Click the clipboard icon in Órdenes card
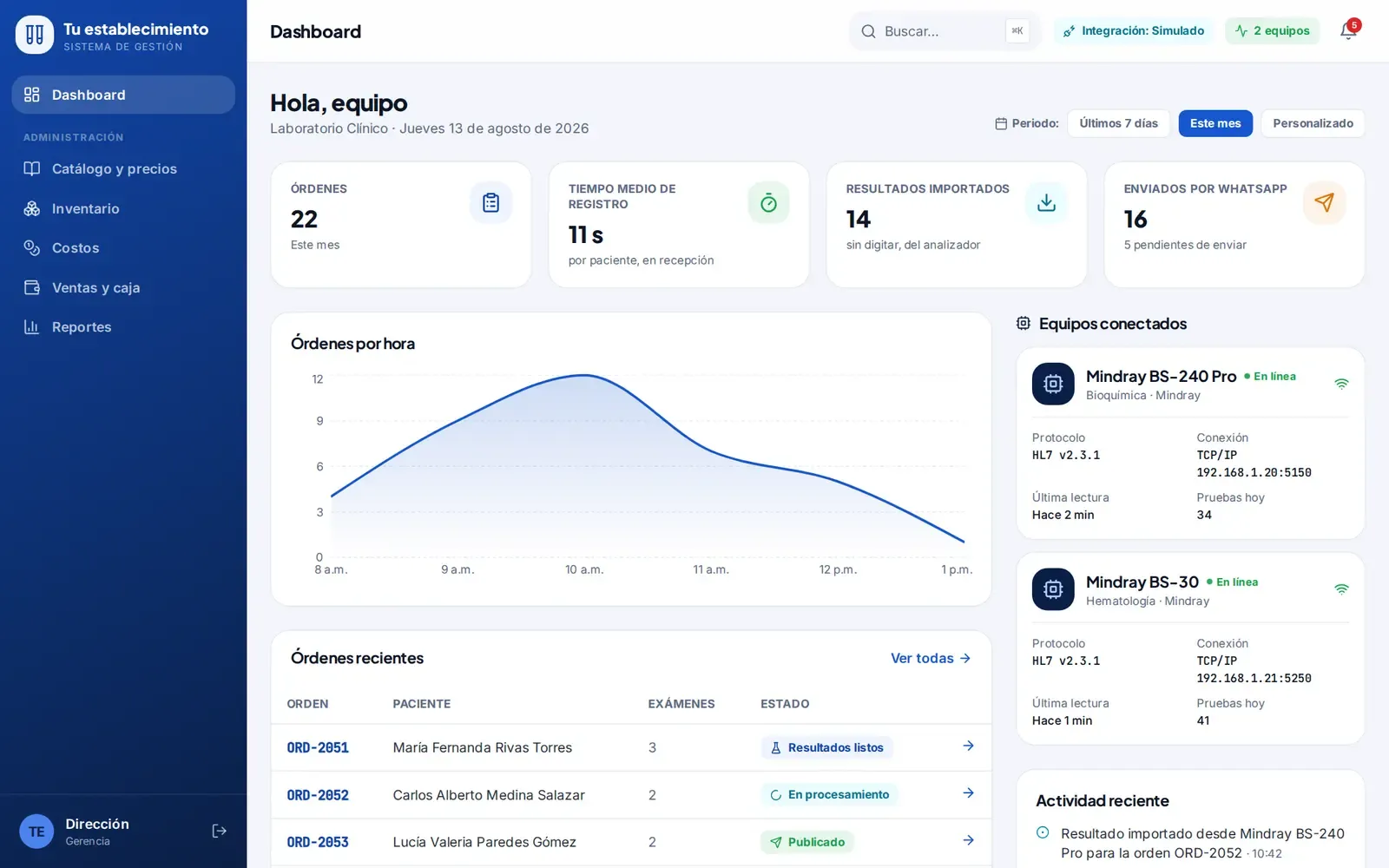 (x=490, y=202)
